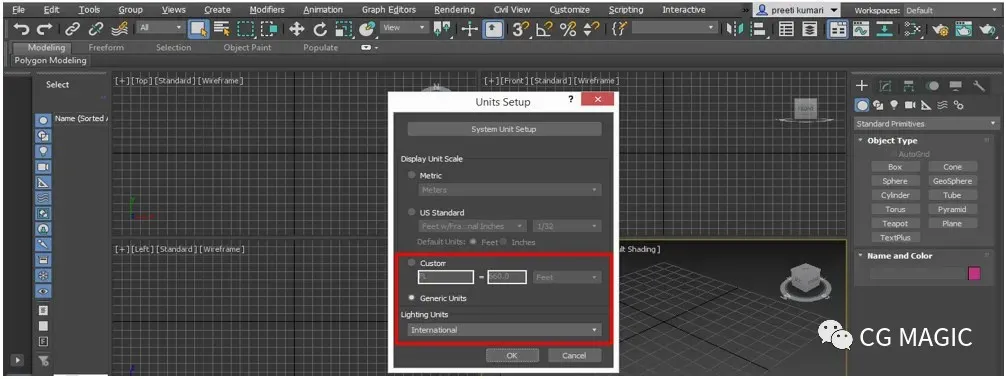The height and width of the screenshot is (379, 1006).
Task: Open Rendered Frame Window icon
Action: point(963,29)
